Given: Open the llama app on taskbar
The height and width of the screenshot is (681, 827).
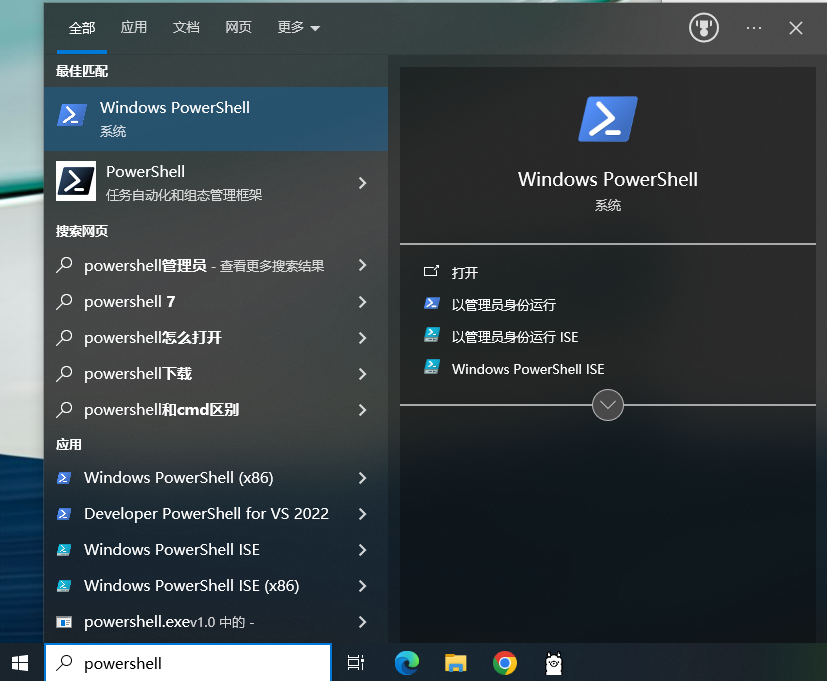Looking at the screenshot, I should 553,663.
